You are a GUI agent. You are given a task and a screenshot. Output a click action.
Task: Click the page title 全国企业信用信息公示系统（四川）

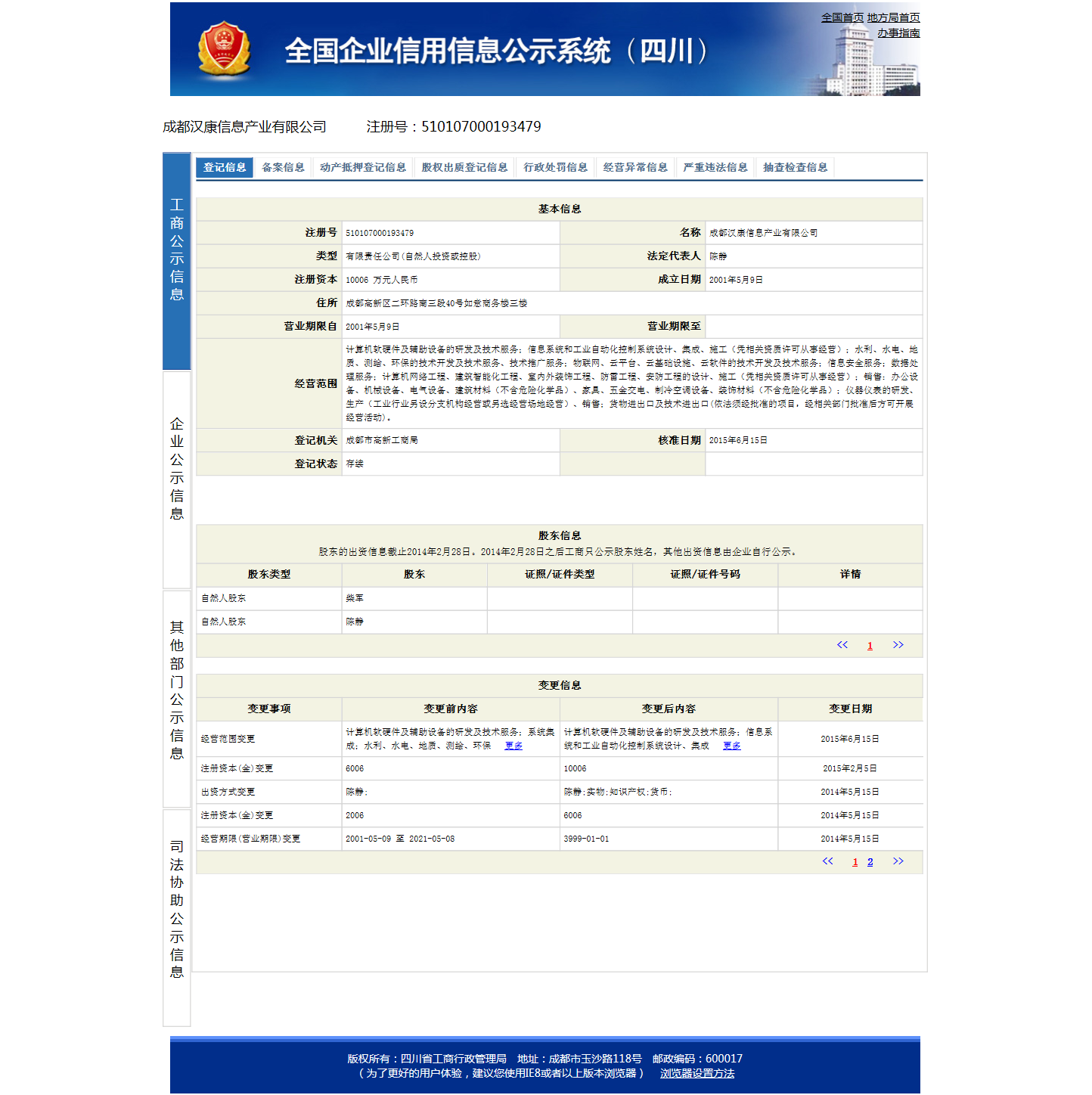[497, 51]
